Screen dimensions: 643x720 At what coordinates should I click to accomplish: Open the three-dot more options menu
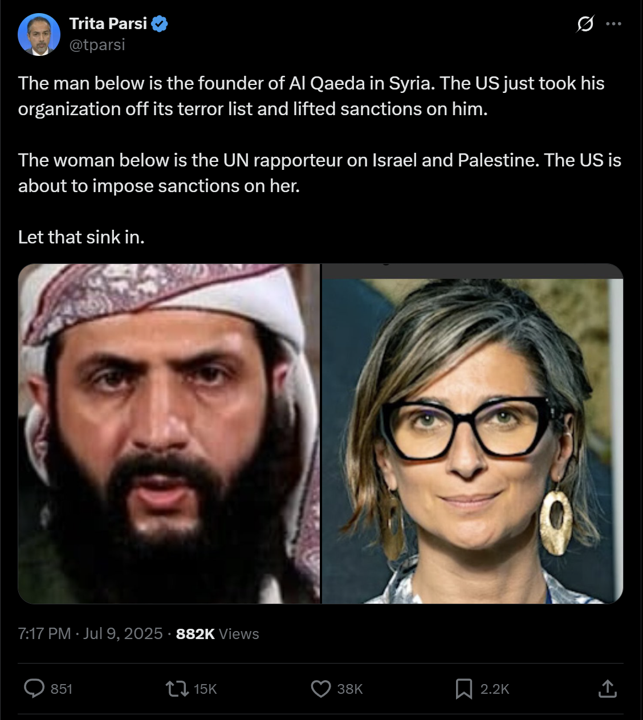coord(614,23)
